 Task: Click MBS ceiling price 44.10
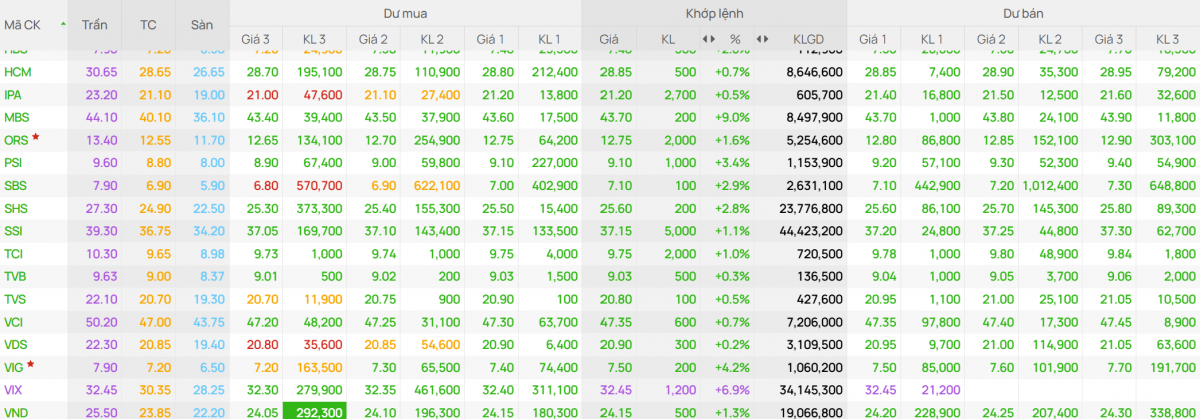point(102,117)
